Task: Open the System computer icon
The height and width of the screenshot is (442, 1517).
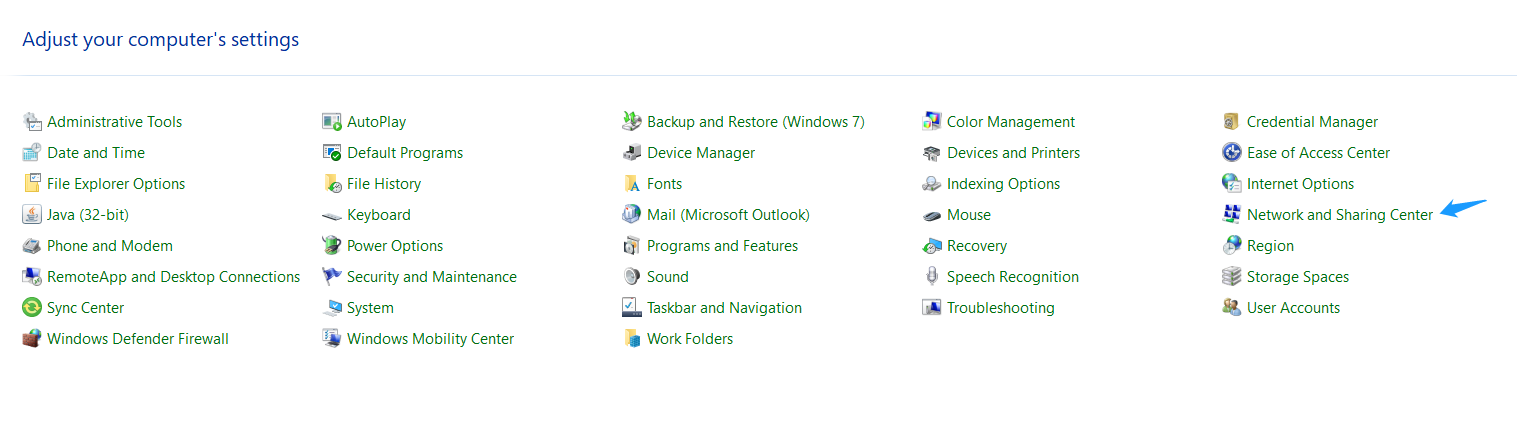Action: point(331,308)
